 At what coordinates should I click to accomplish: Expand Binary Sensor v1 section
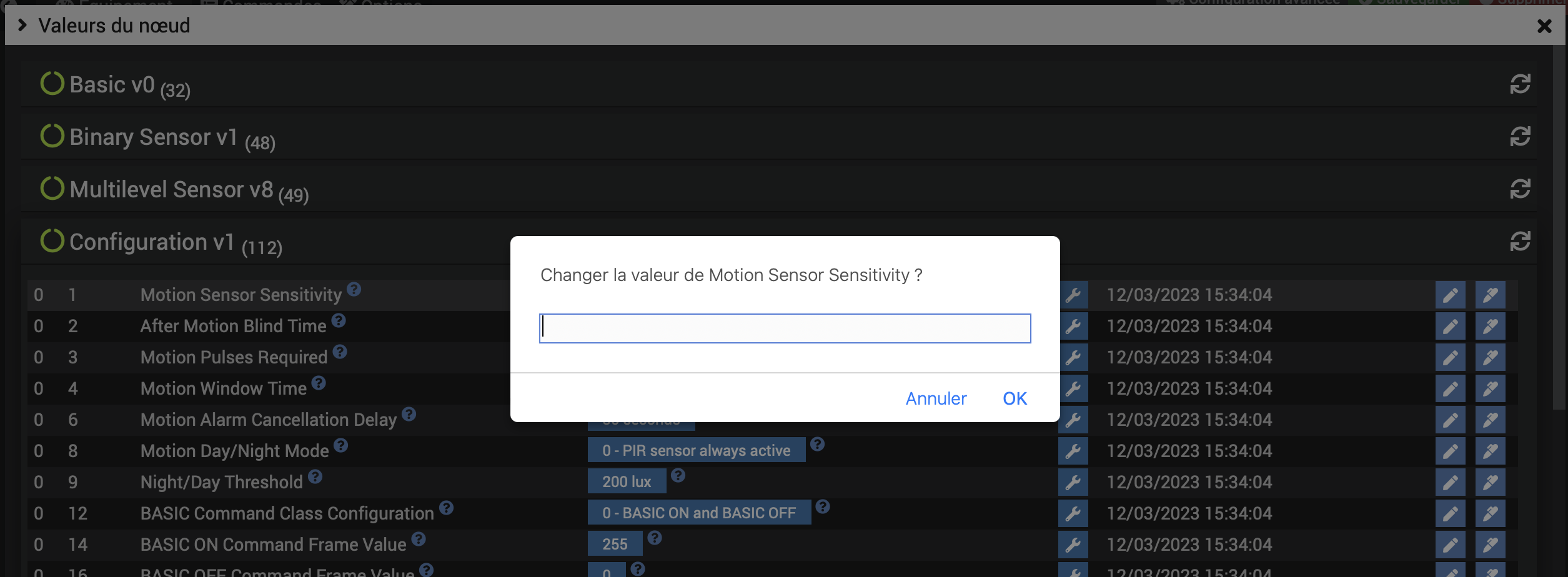pyautogui.click(x=154, y=137)
